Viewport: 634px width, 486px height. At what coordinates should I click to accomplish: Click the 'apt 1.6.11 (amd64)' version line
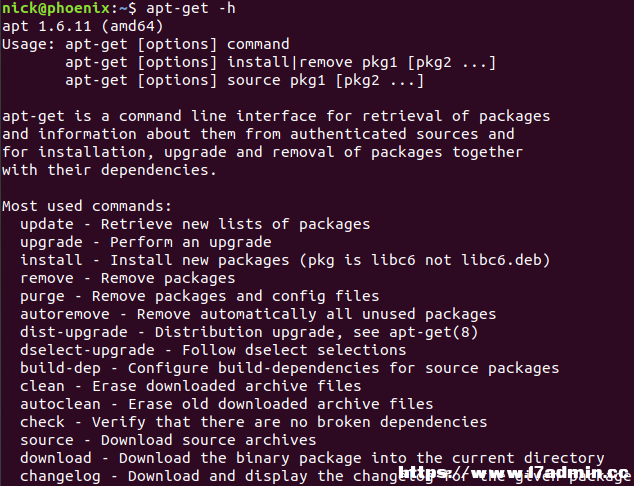(82, 26)
